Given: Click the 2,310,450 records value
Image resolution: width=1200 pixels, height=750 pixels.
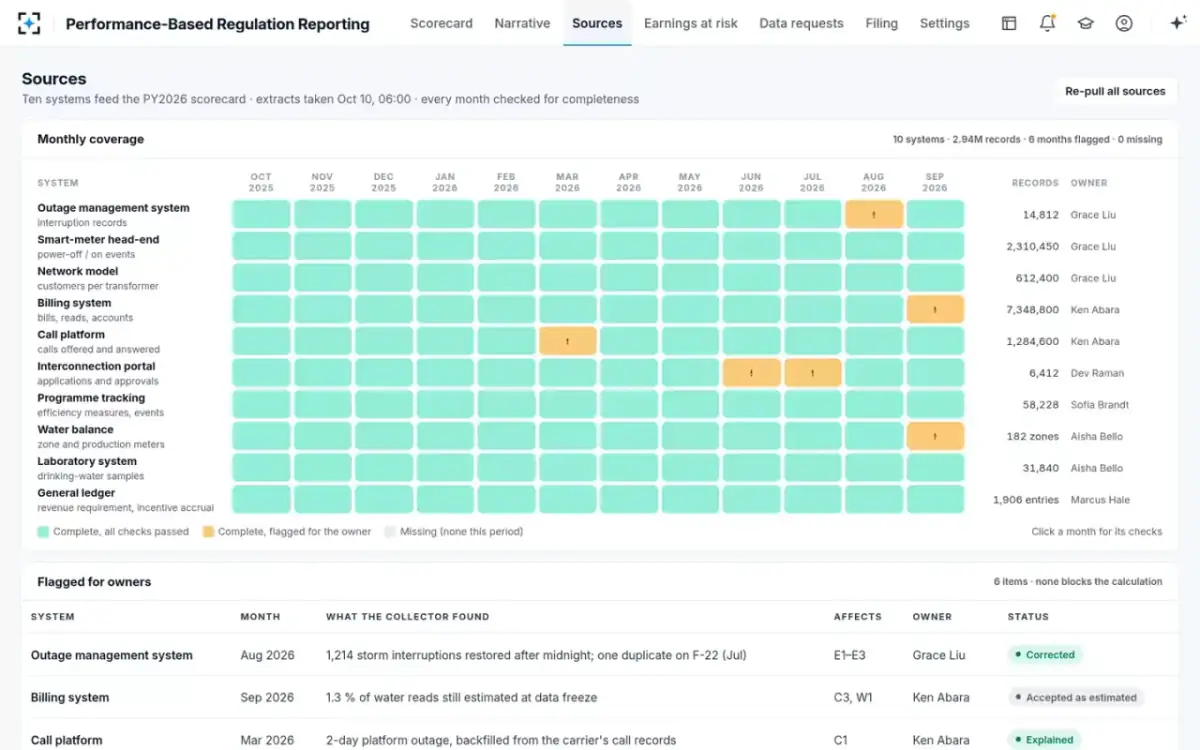Looking at the screenshot, I should click(1032, 246).
